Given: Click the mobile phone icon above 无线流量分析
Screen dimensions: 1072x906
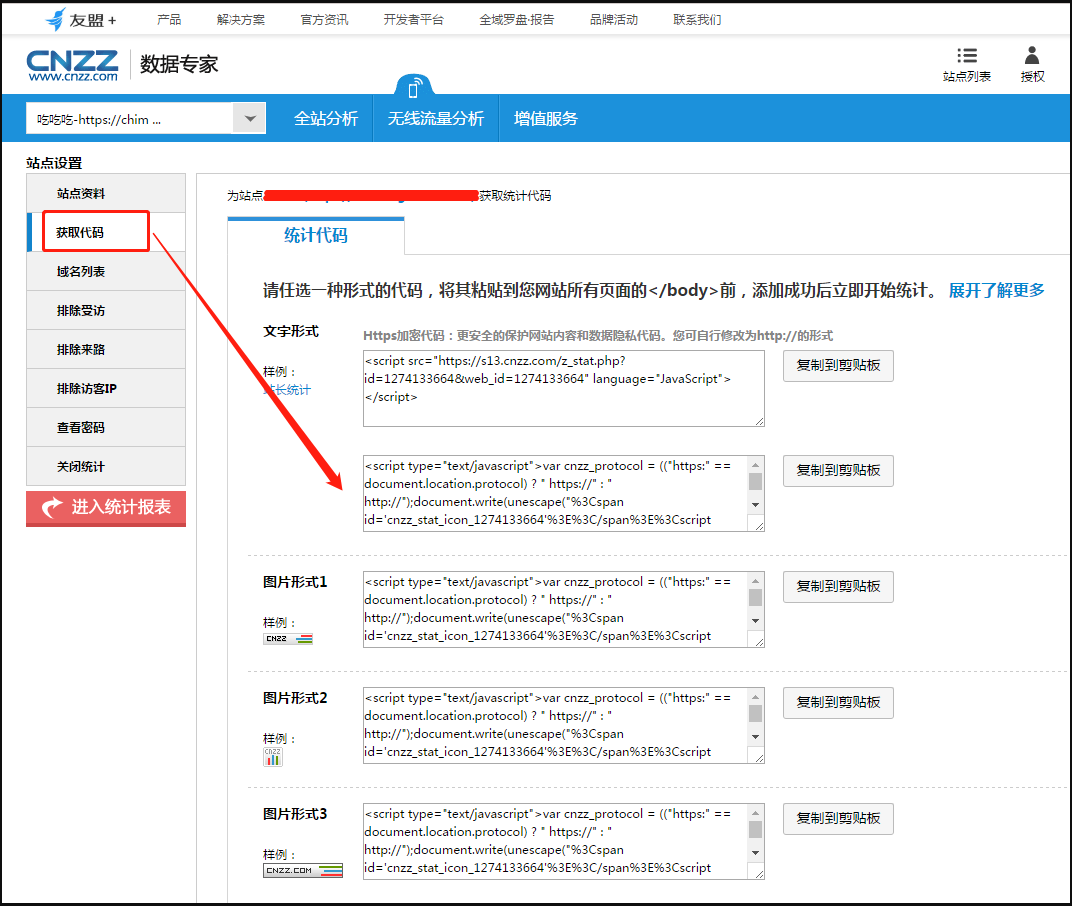Looking at the screenshot, I should [x=414, y=88].
